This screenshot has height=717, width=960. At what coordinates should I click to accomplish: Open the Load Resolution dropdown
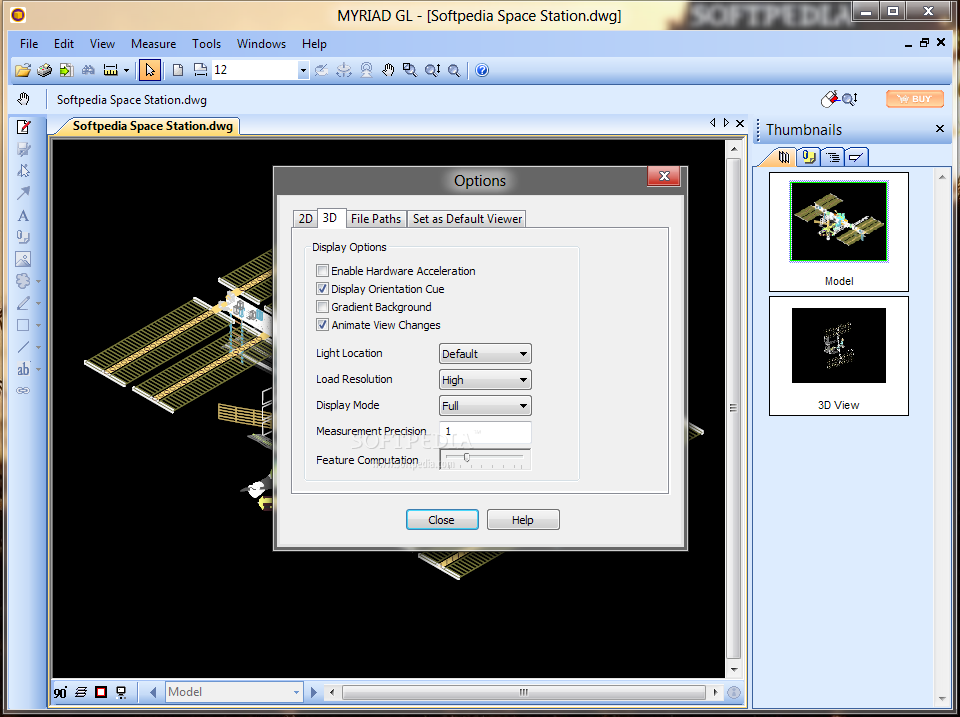tap(485, 380)
